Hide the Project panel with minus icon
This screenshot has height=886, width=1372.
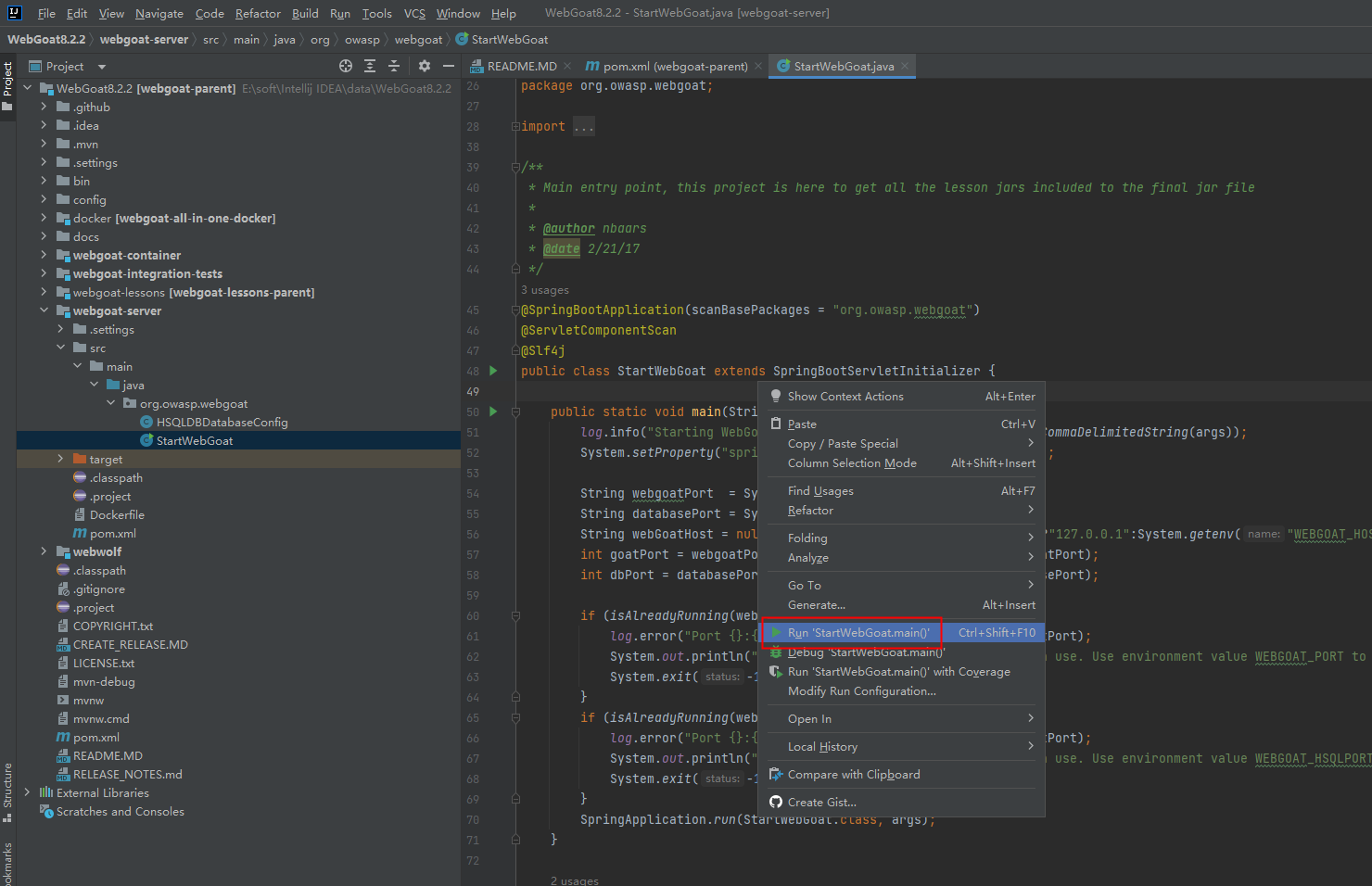(x=449, y=66)
